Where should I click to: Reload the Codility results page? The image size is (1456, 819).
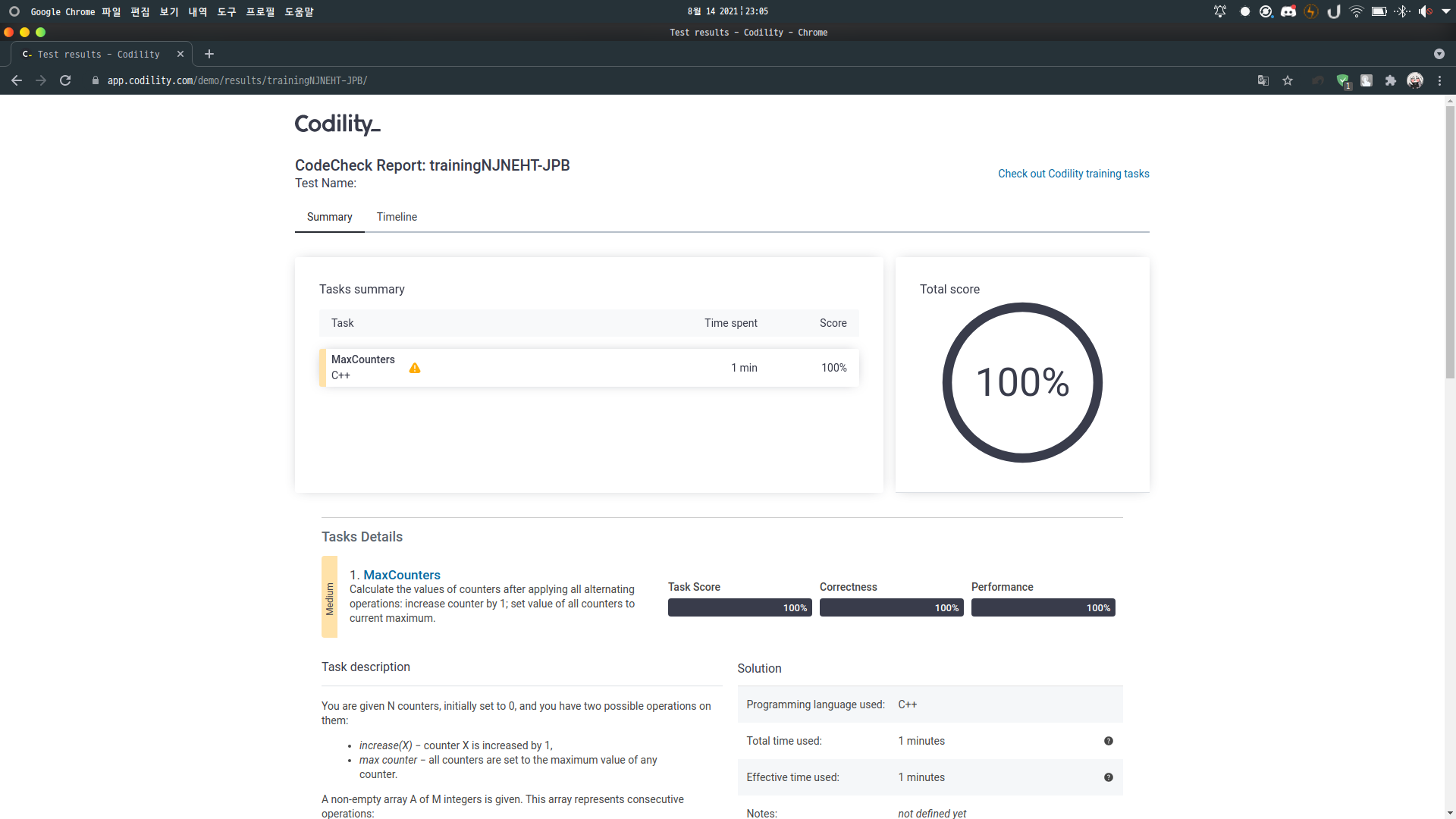click(65, 80)
